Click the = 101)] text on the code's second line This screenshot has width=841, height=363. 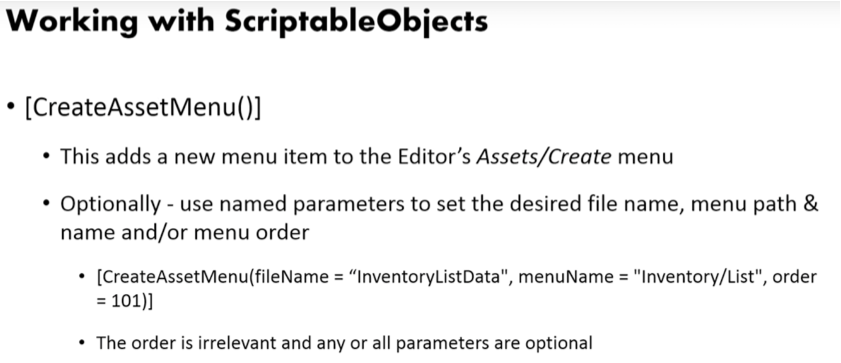pyautogui.click(x=124, y=302)
